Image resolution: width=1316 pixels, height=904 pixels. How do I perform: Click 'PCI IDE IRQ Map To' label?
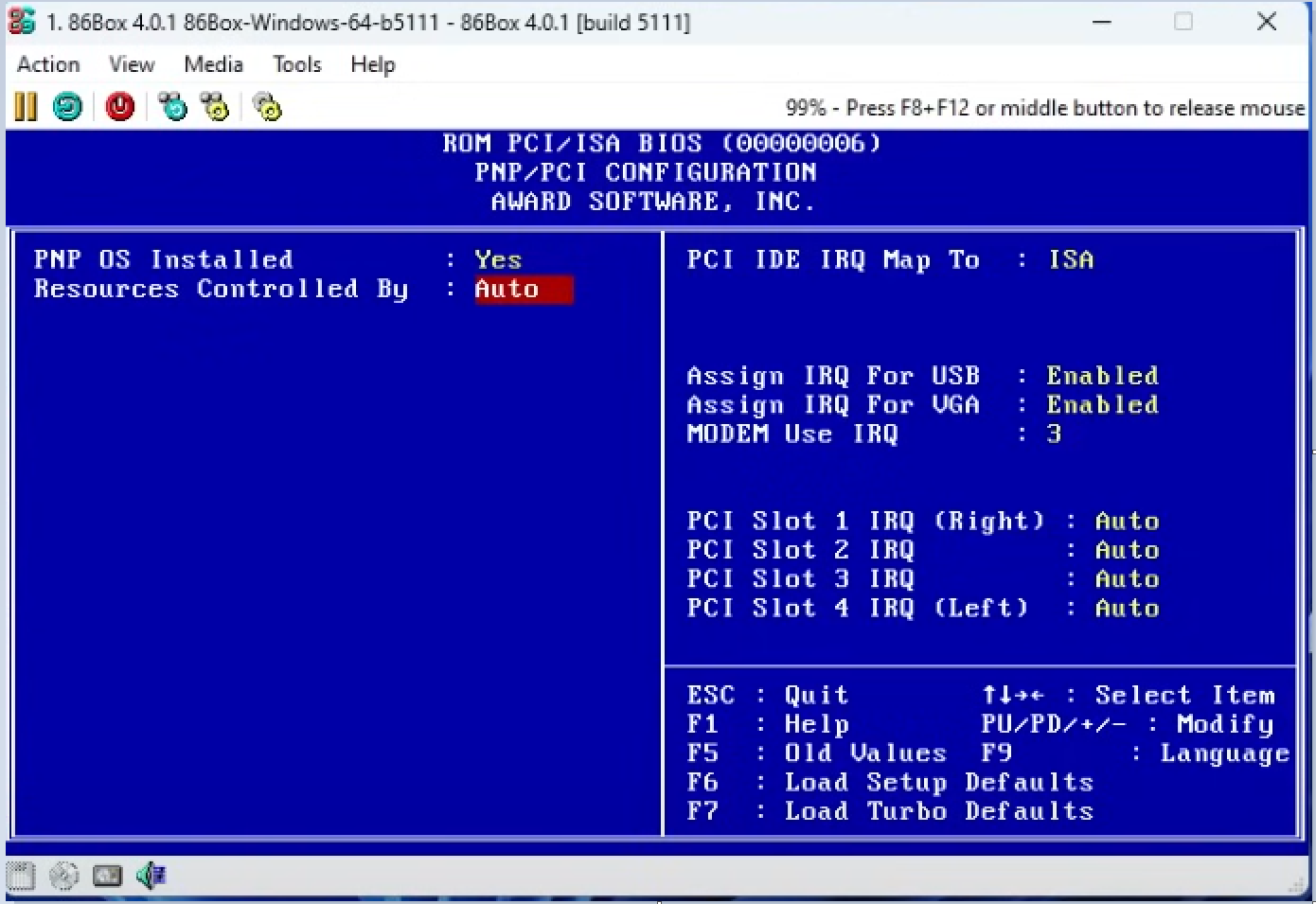coord(833,259)
